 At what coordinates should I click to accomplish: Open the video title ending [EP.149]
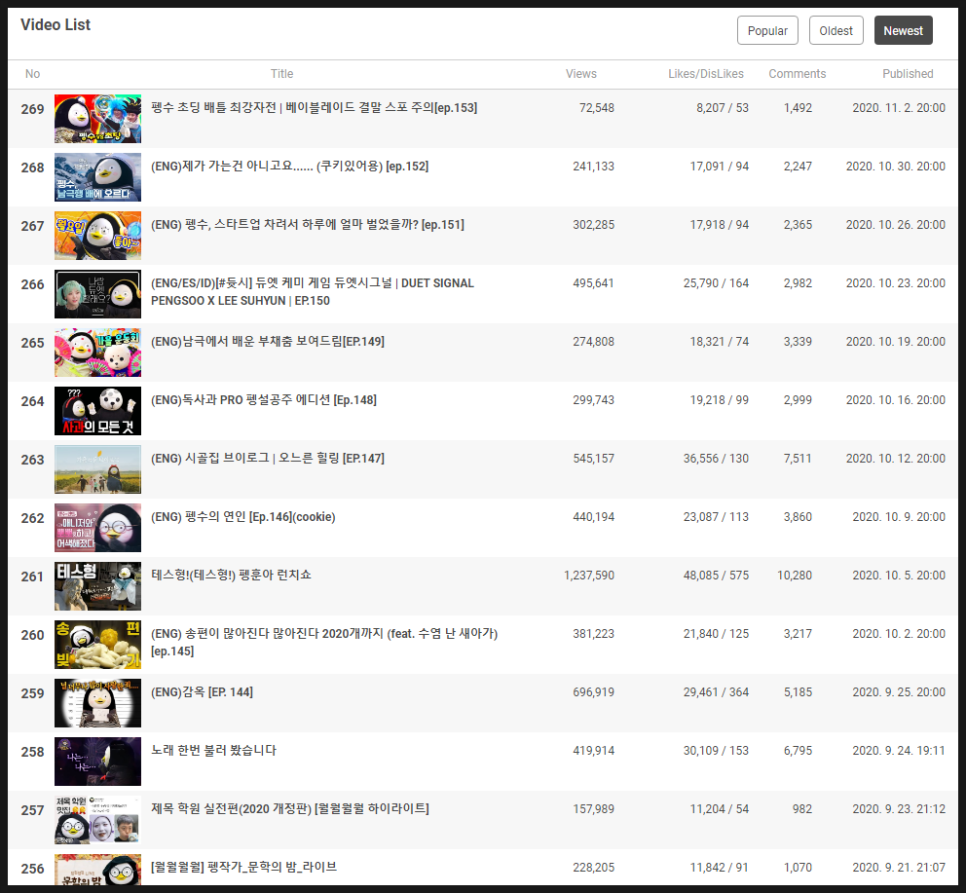[267, 342]
